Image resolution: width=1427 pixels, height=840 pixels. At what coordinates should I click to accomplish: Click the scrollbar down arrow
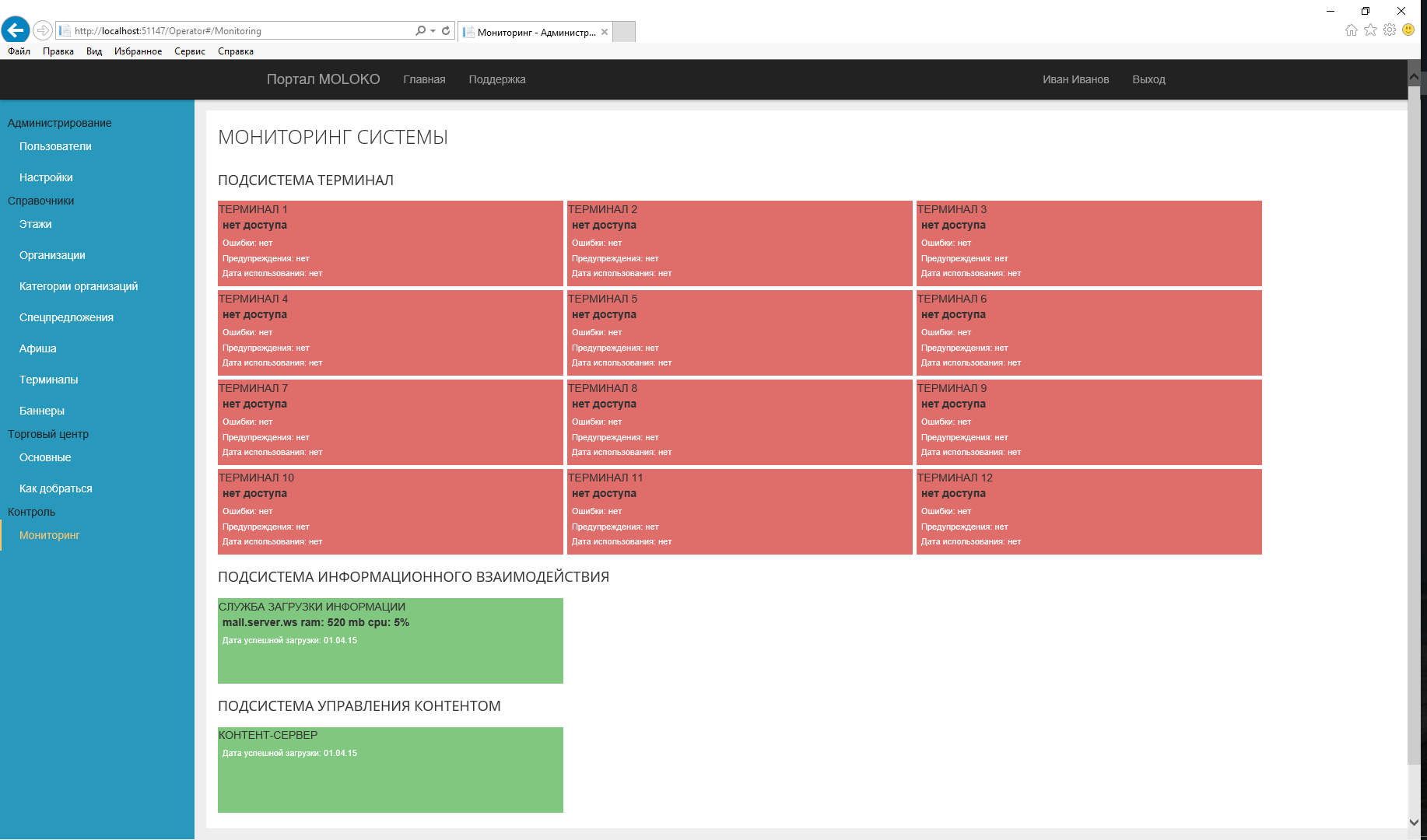(1414, 822)
